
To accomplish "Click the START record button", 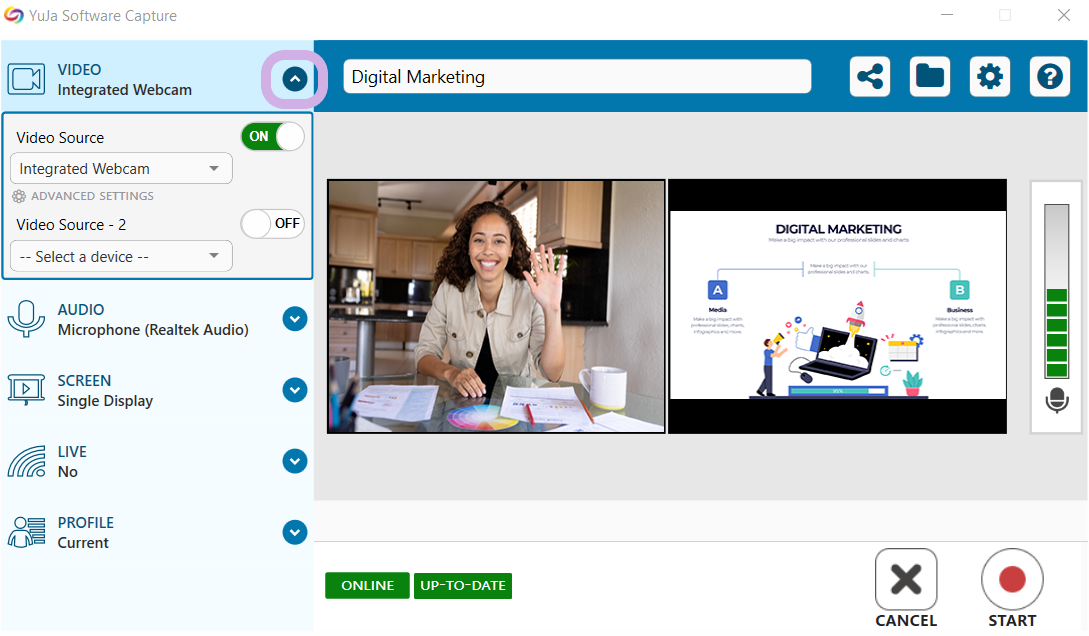I will point(1012,580).
